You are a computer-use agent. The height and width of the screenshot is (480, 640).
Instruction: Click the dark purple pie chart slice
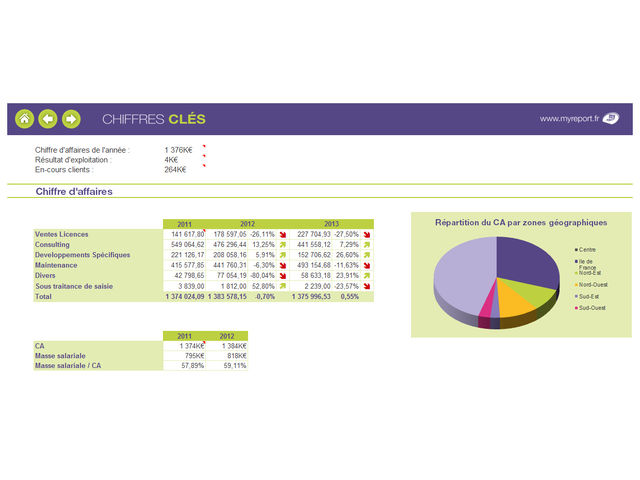click(x=527, y=261)
